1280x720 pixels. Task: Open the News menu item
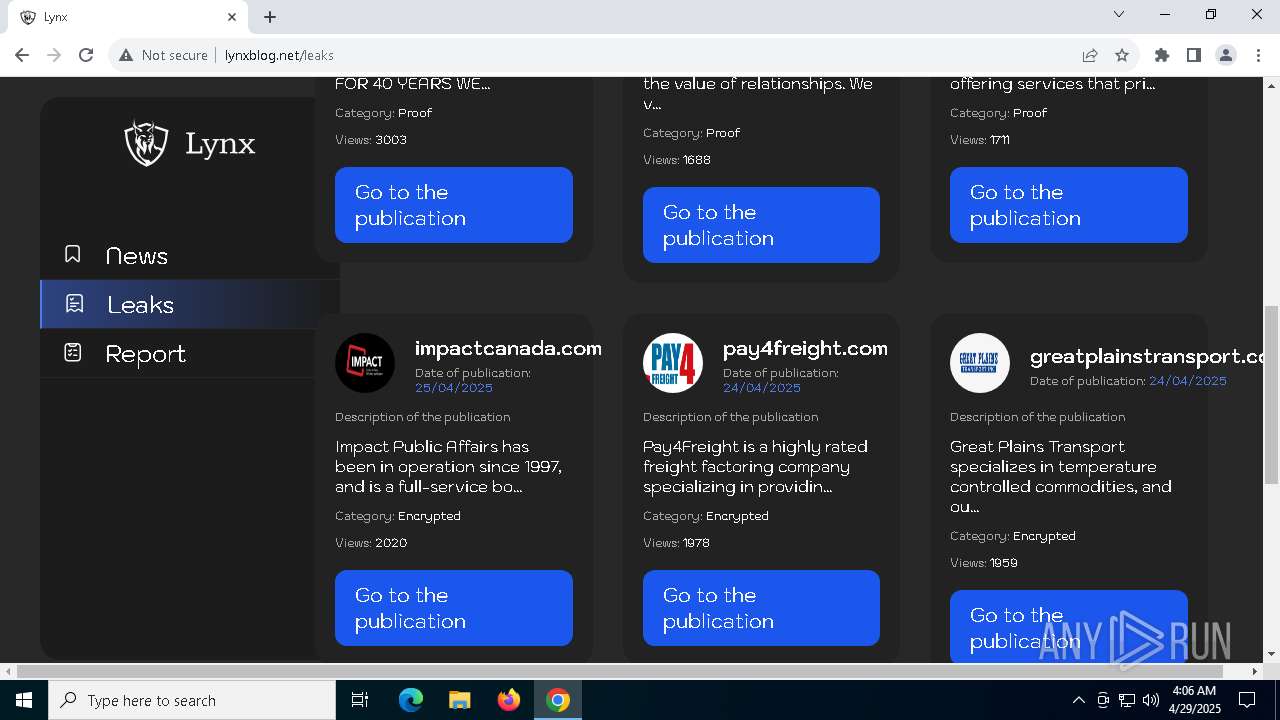pyautogui.click(x=137, y=256)
